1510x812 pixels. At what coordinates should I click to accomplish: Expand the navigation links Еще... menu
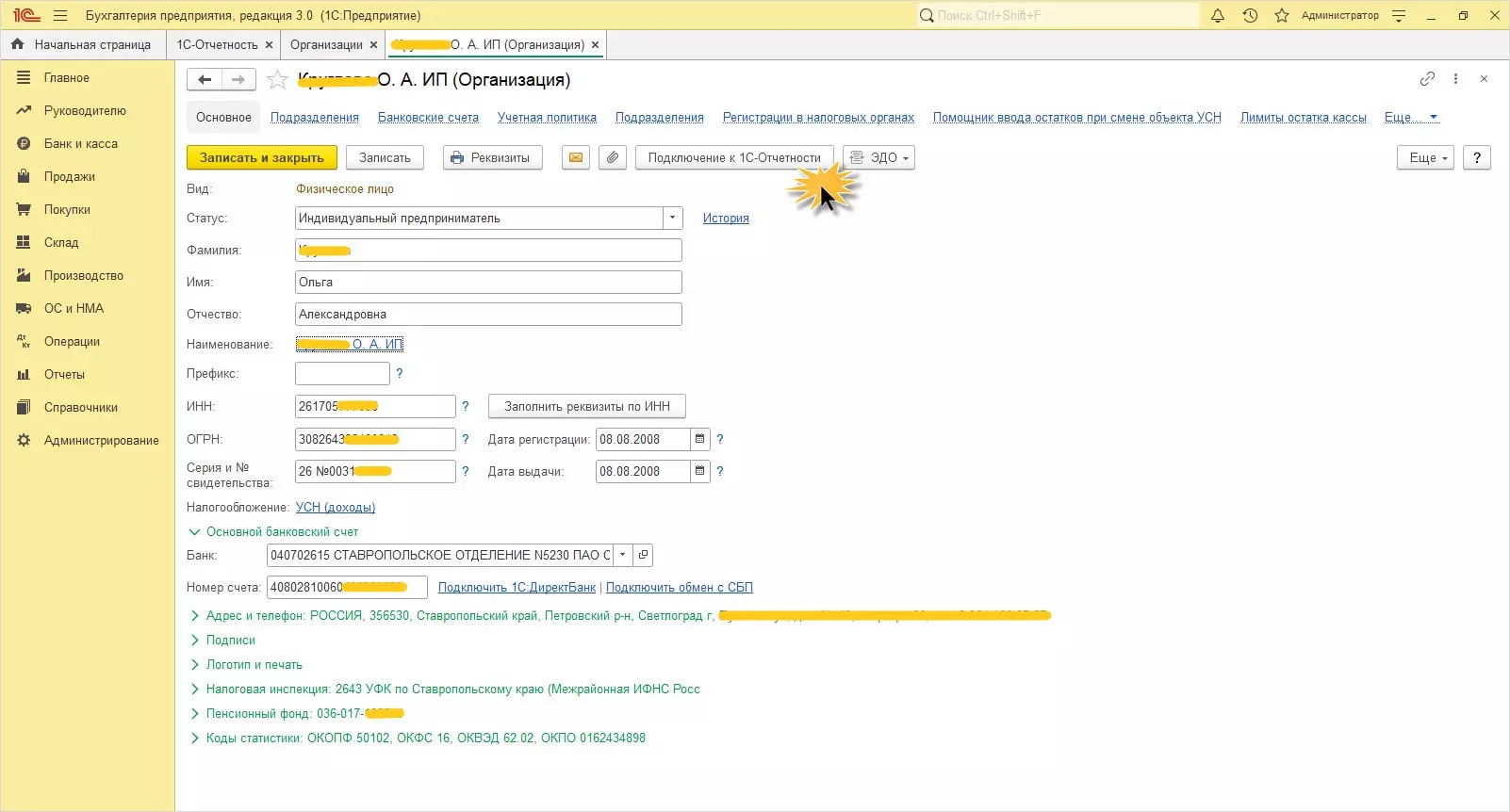(x=1411, y=118)
